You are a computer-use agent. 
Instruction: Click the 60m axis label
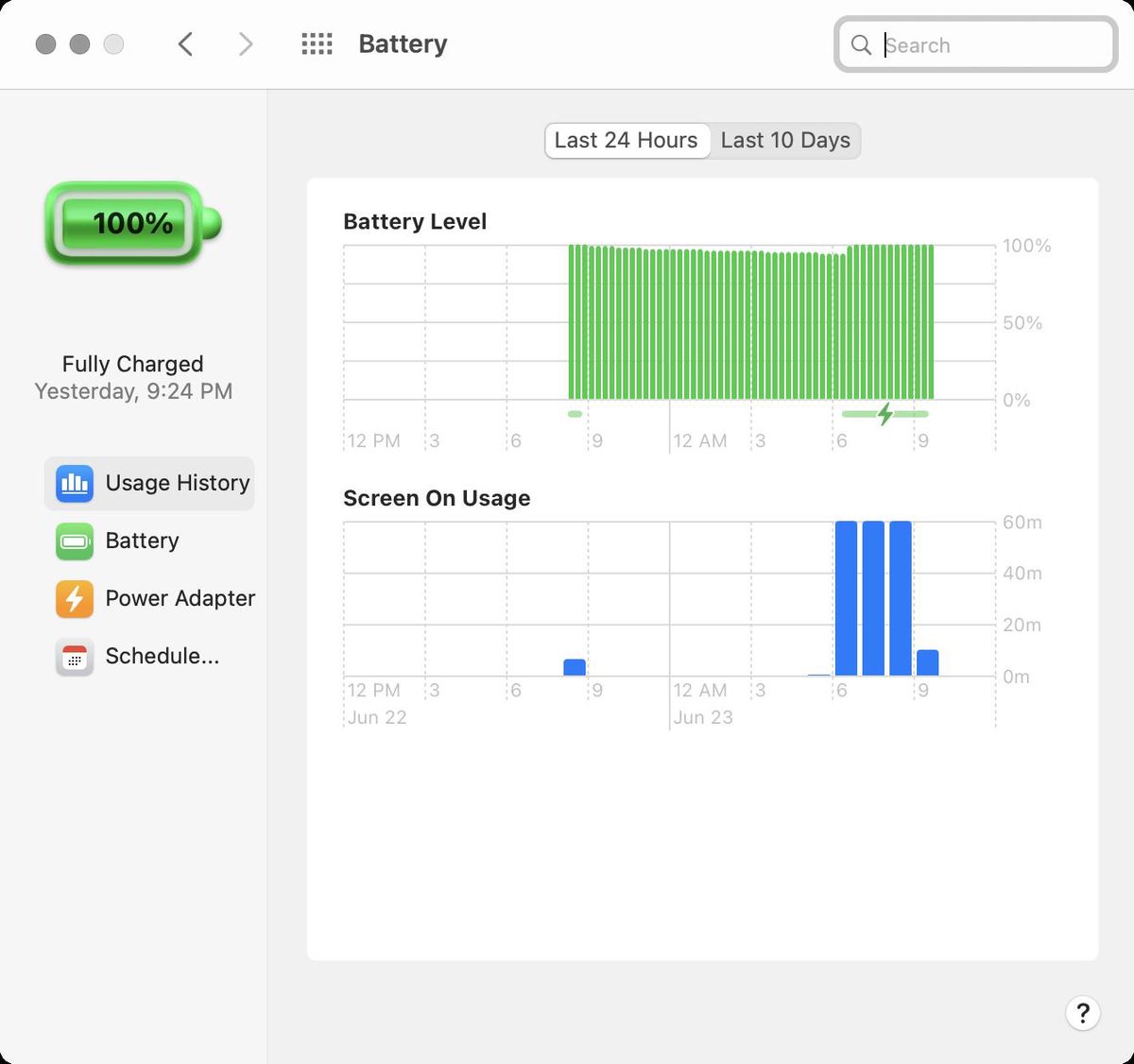1022,523
